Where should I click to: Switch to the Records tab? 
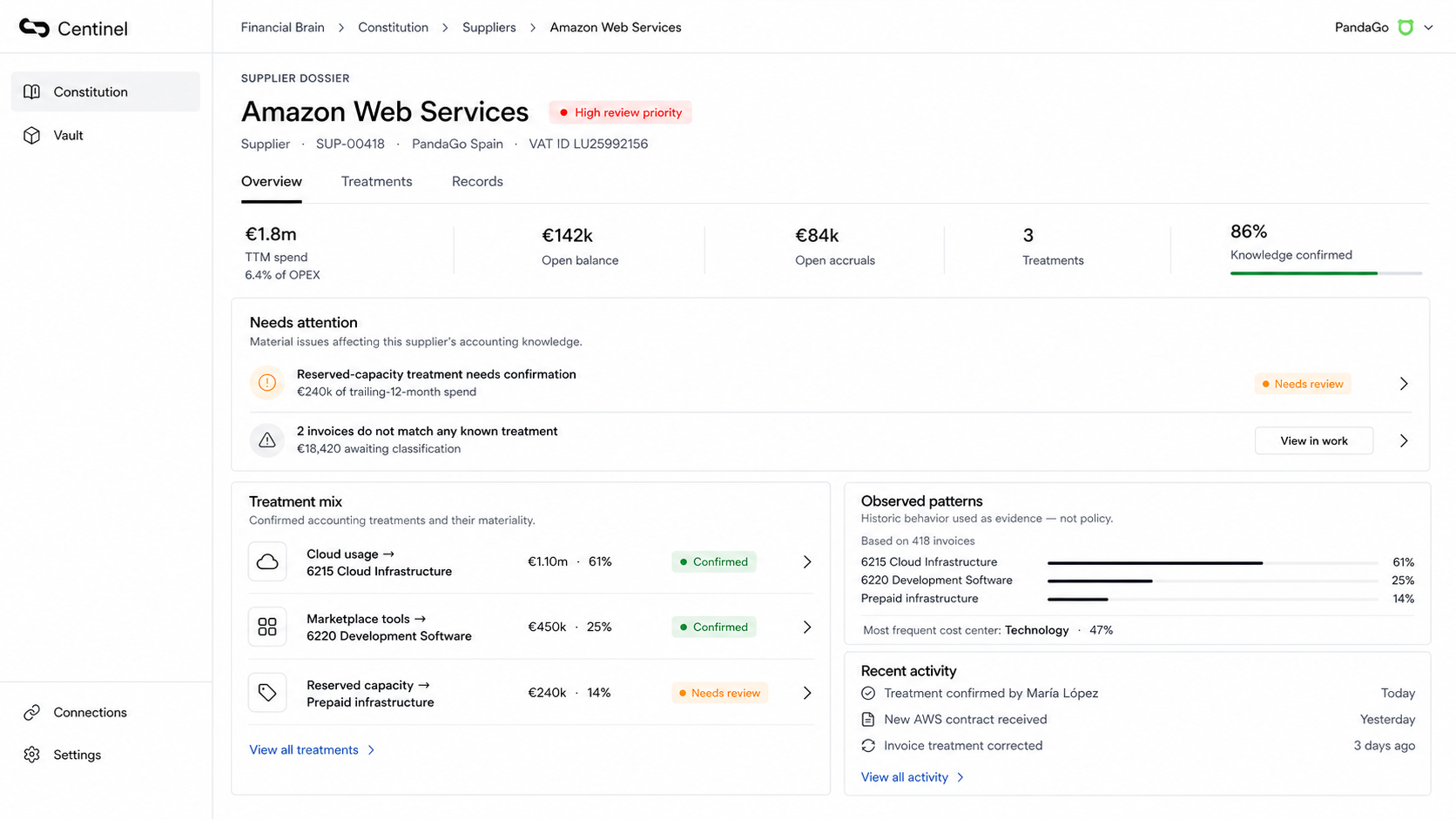pyautogui.click(x=477, y=181)
